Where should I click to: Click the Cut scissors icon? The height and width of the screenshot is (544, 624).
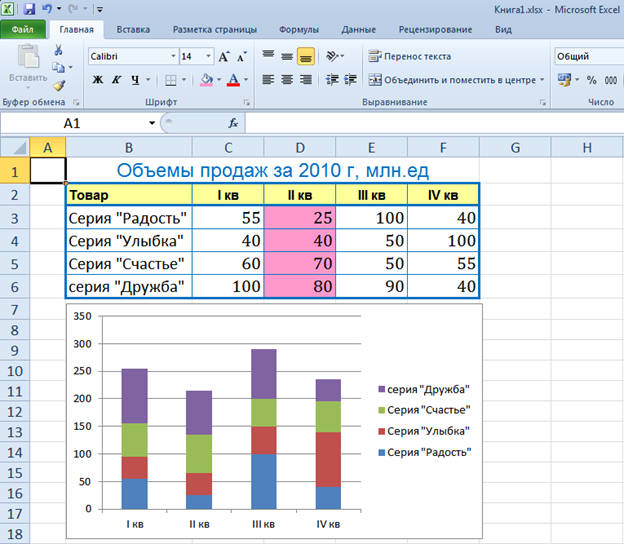58,50
